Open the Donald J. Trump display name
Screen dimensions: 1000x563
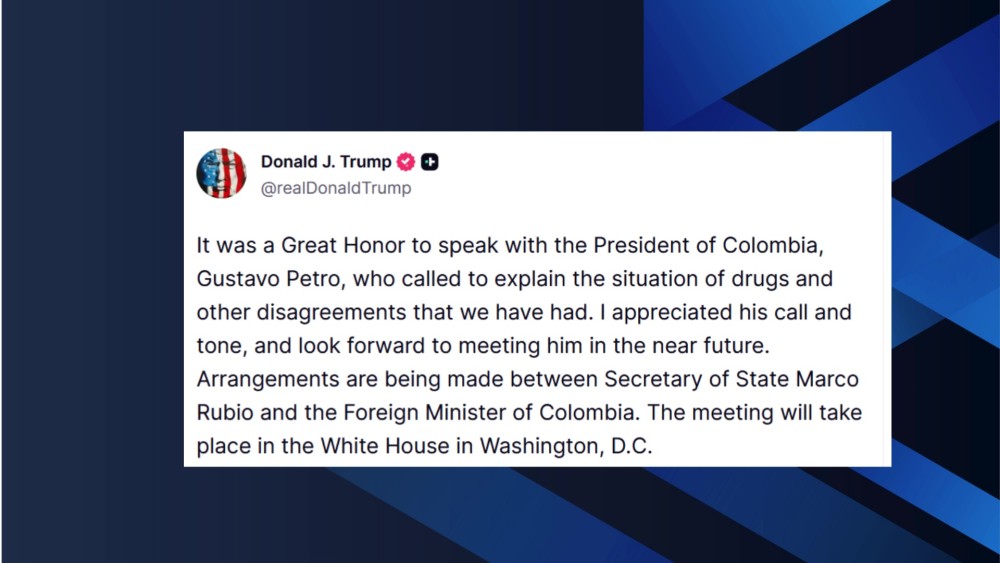(326, 162)
